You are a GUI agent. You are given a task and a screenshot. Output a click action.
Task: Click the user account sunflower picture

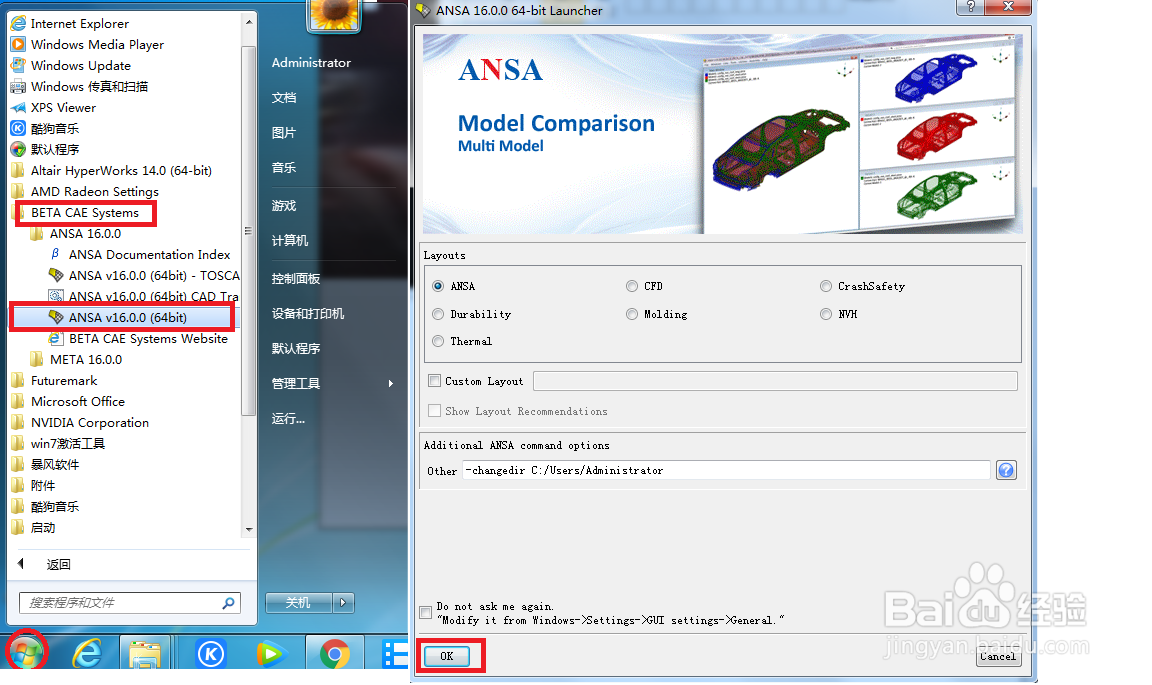click(x=334, y=15)
